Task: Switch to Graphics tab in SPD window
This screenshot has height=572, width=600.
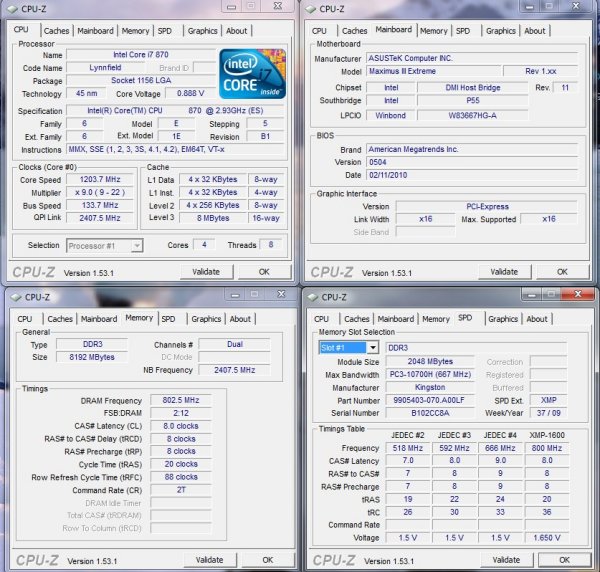Action: pyautogui.click(x=503, y=319)
